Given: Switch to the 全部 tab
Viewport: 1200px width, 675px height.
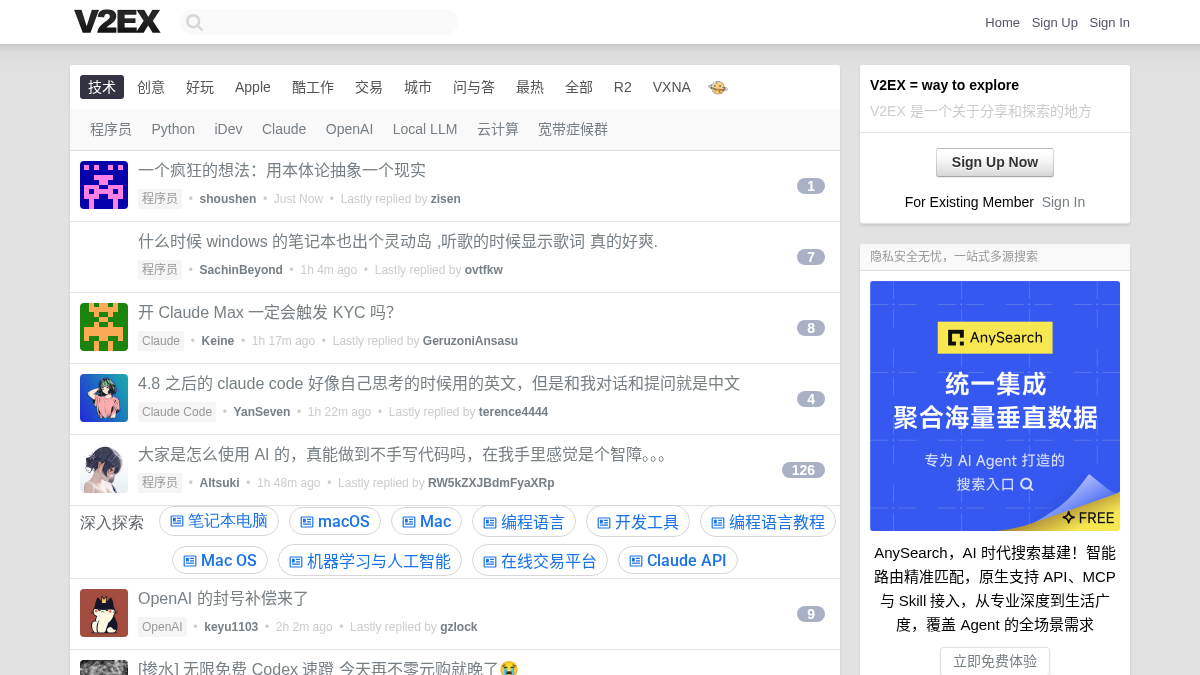Looking at the screenshot, I should coord(579,87).
